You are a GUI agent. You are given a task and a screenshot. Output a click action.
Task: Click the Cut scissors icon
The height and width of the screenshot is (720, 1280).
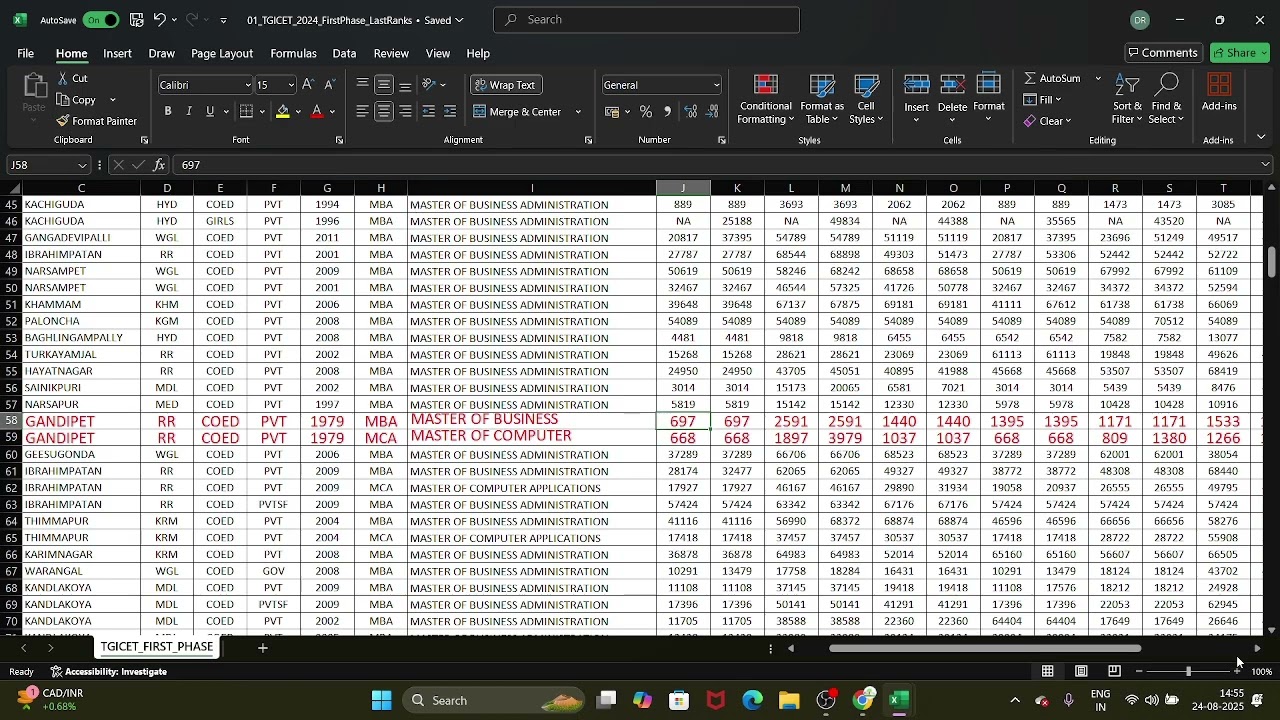point(62,78)
